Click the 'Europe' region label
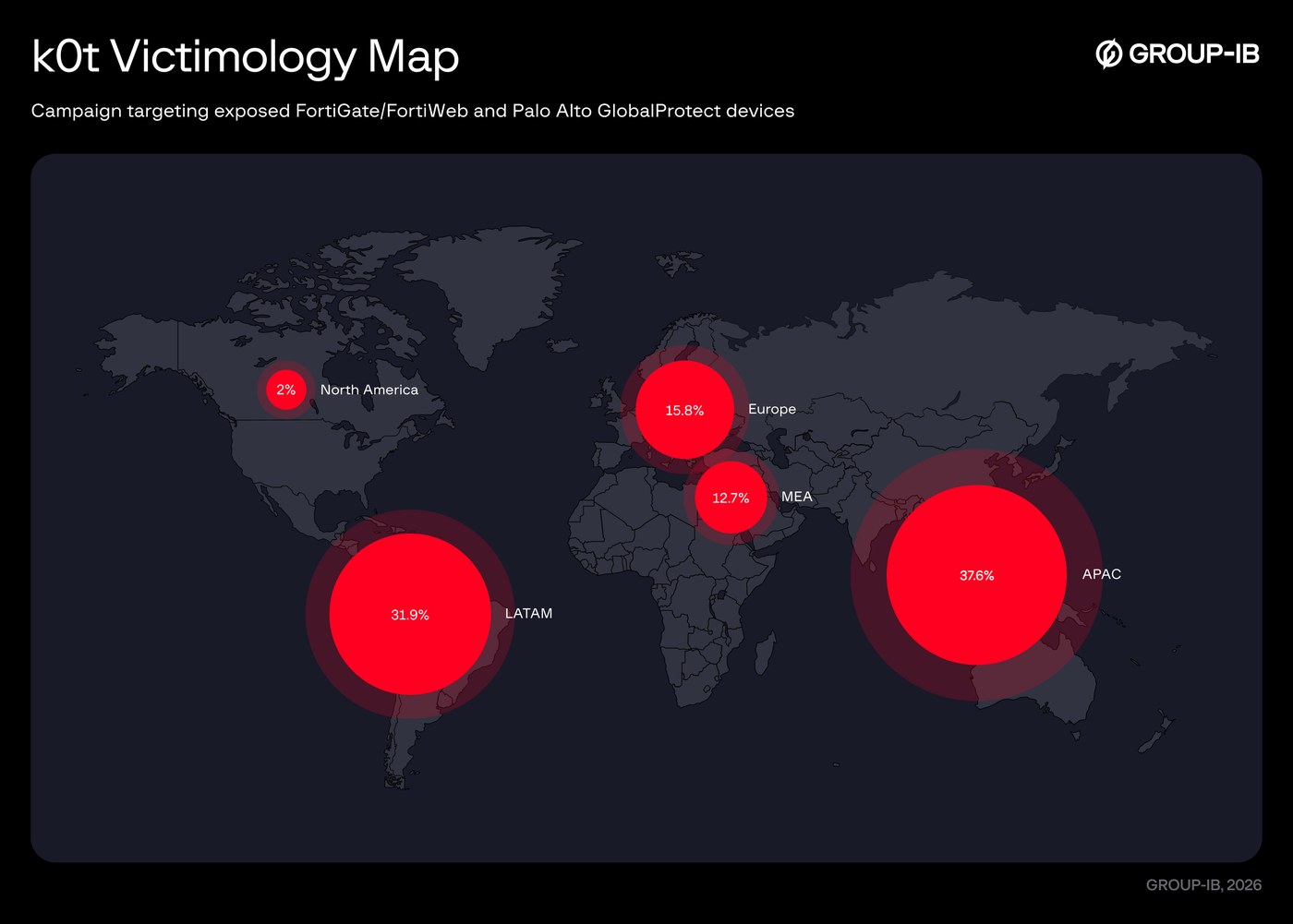1293x924 pixels. click(x=772, y=409)
